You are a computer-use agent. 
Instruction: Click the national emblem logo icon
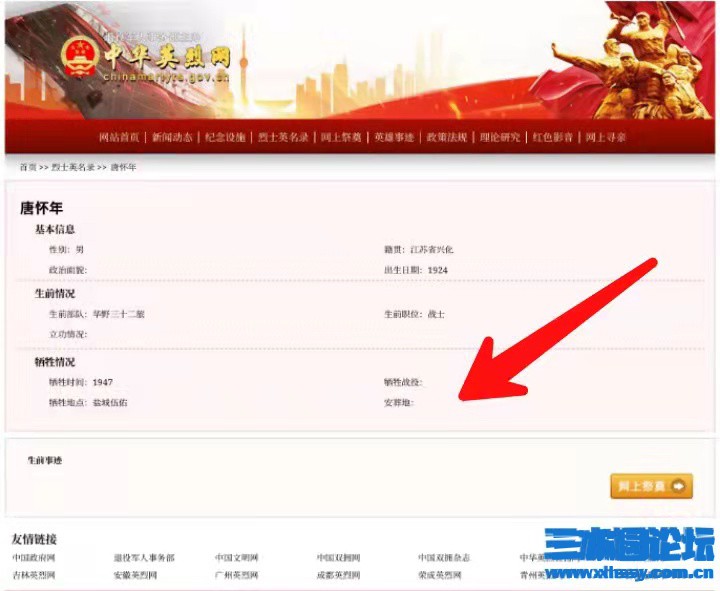pyautogui.click(x=80, y=57)
